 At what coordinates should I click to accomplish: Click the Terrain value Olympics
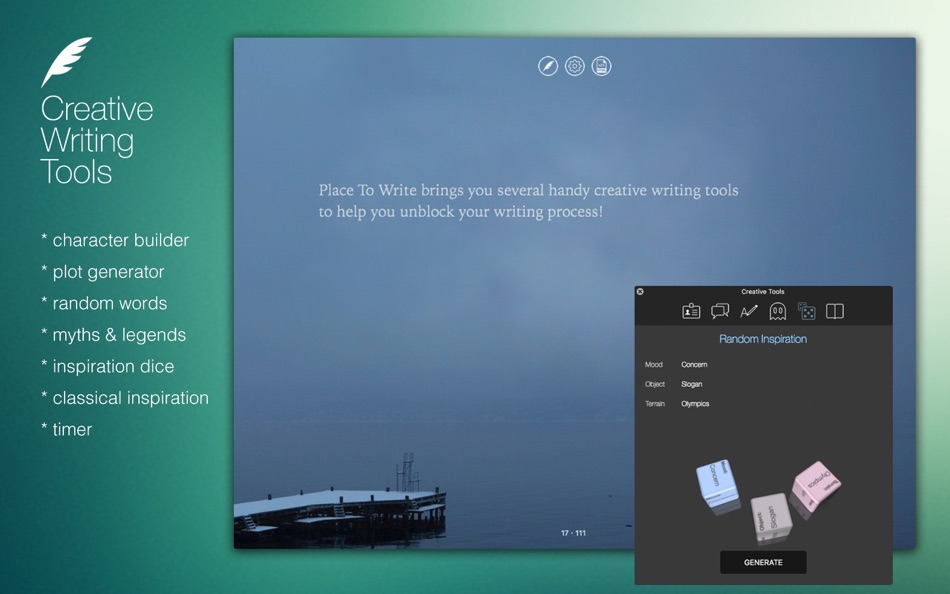pos(695,404)
